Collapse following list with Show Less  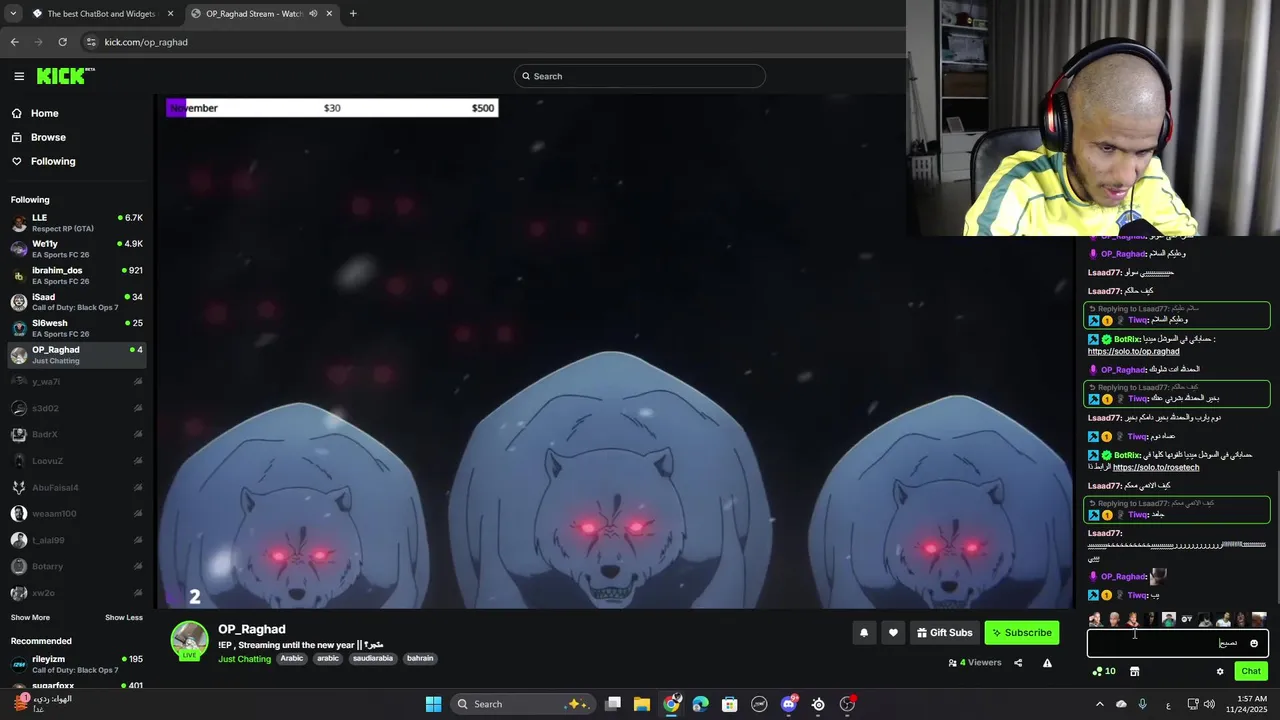coord(124,618)
